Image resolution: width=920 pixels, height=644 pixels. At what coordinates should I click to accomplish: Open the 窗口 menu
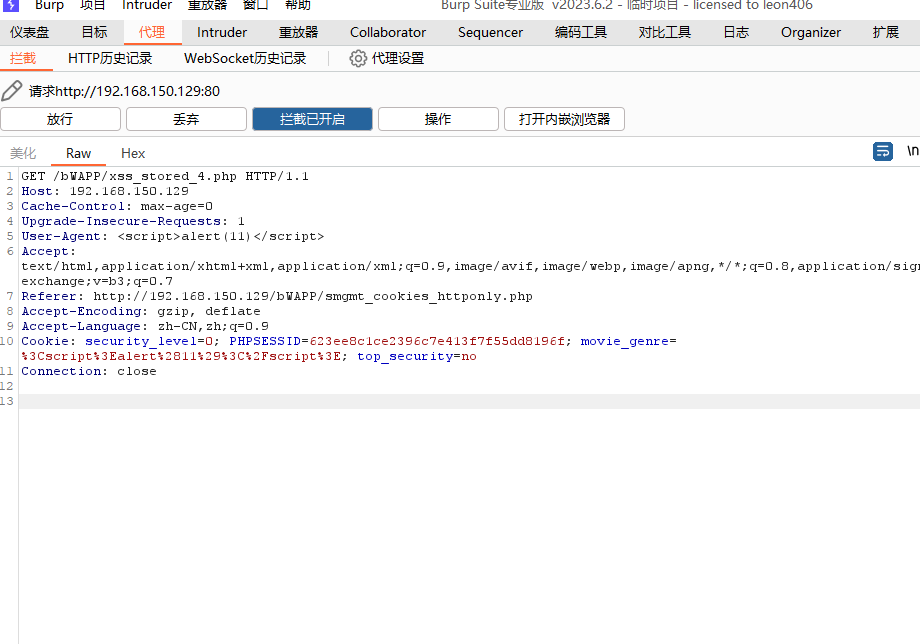(x=256, y=5)
